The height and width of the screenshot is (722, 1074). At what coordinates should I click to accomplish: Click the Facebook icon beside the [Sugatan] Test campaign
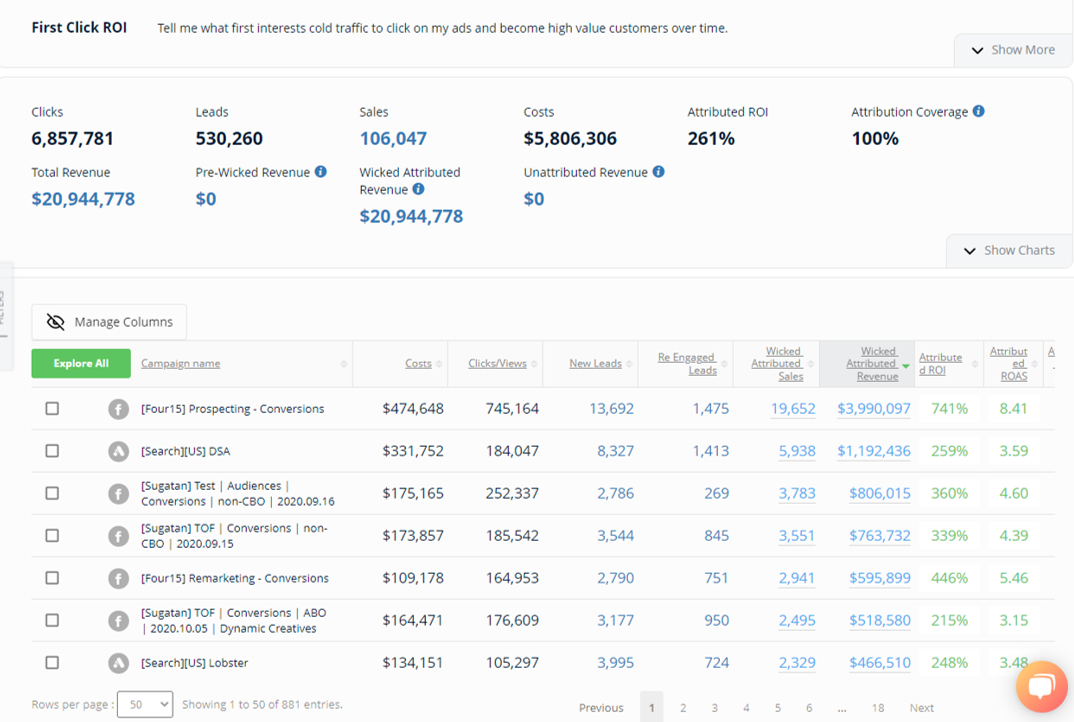point(118,493)
